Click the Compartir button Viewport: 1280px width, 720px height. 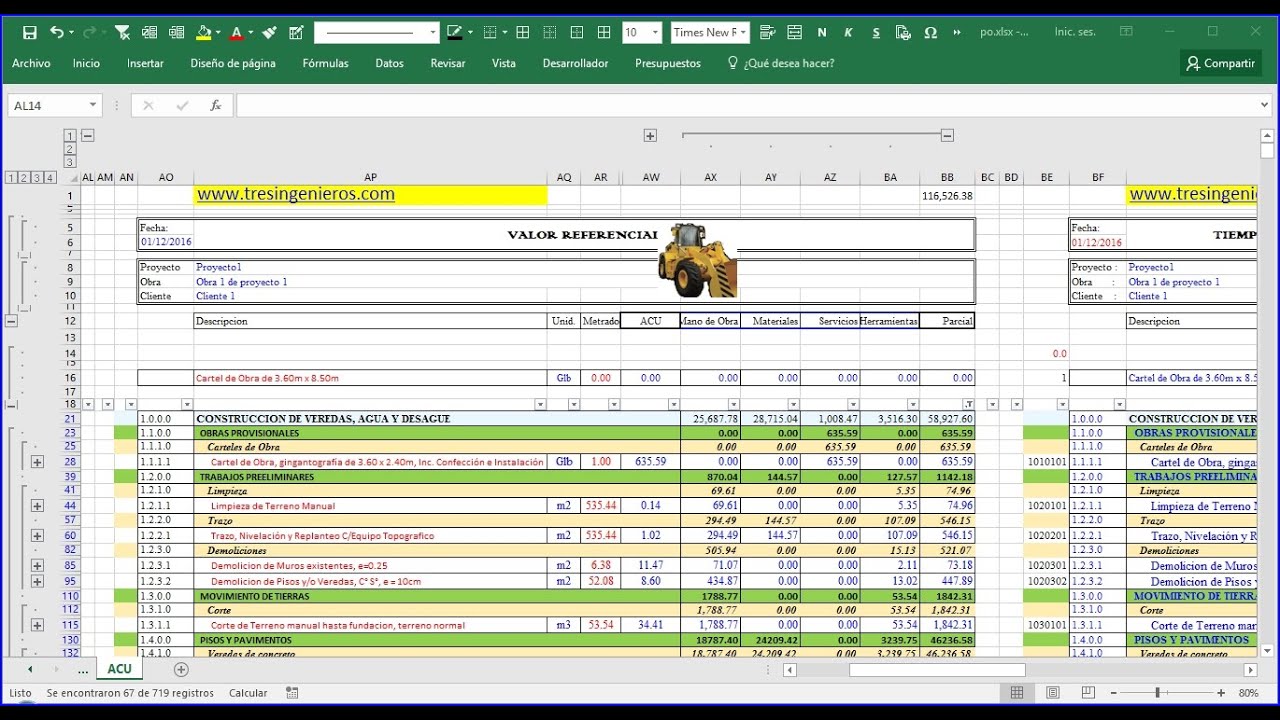pos(1220,63)
